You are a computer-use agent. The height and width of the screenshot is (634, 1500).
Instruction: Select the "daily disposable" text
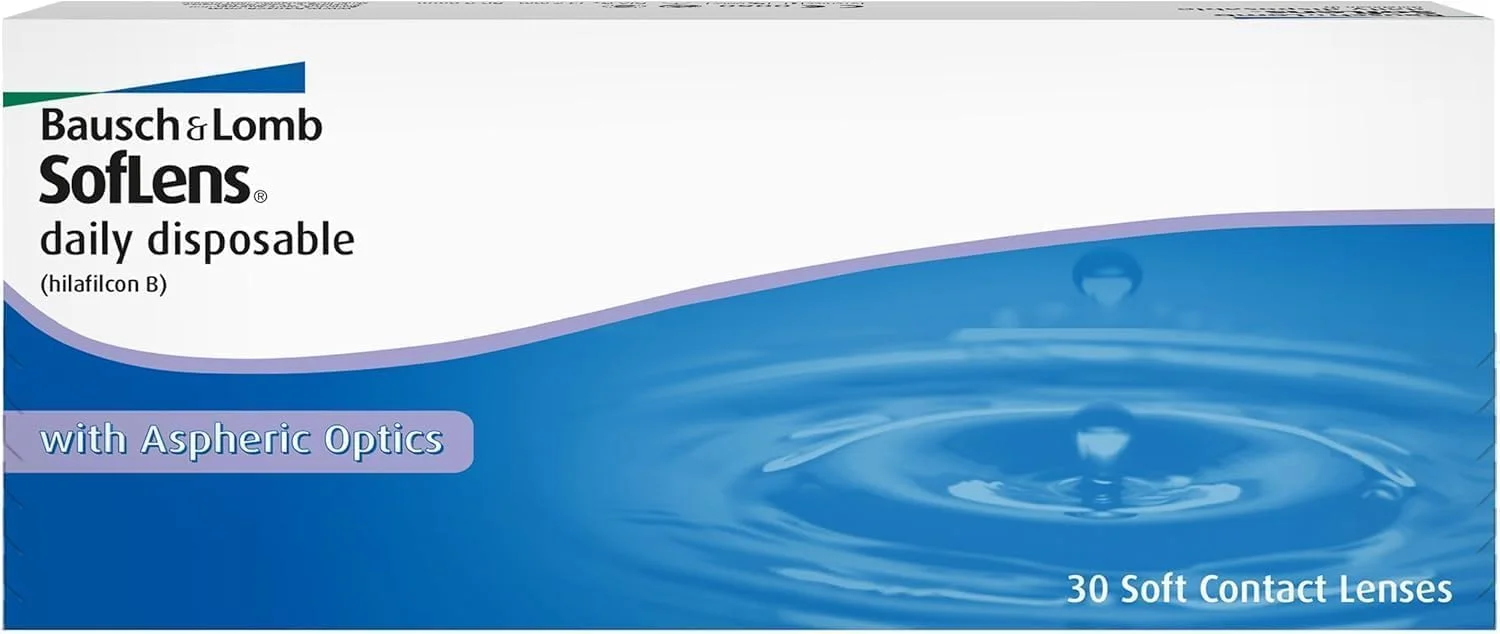coord(197,241)
